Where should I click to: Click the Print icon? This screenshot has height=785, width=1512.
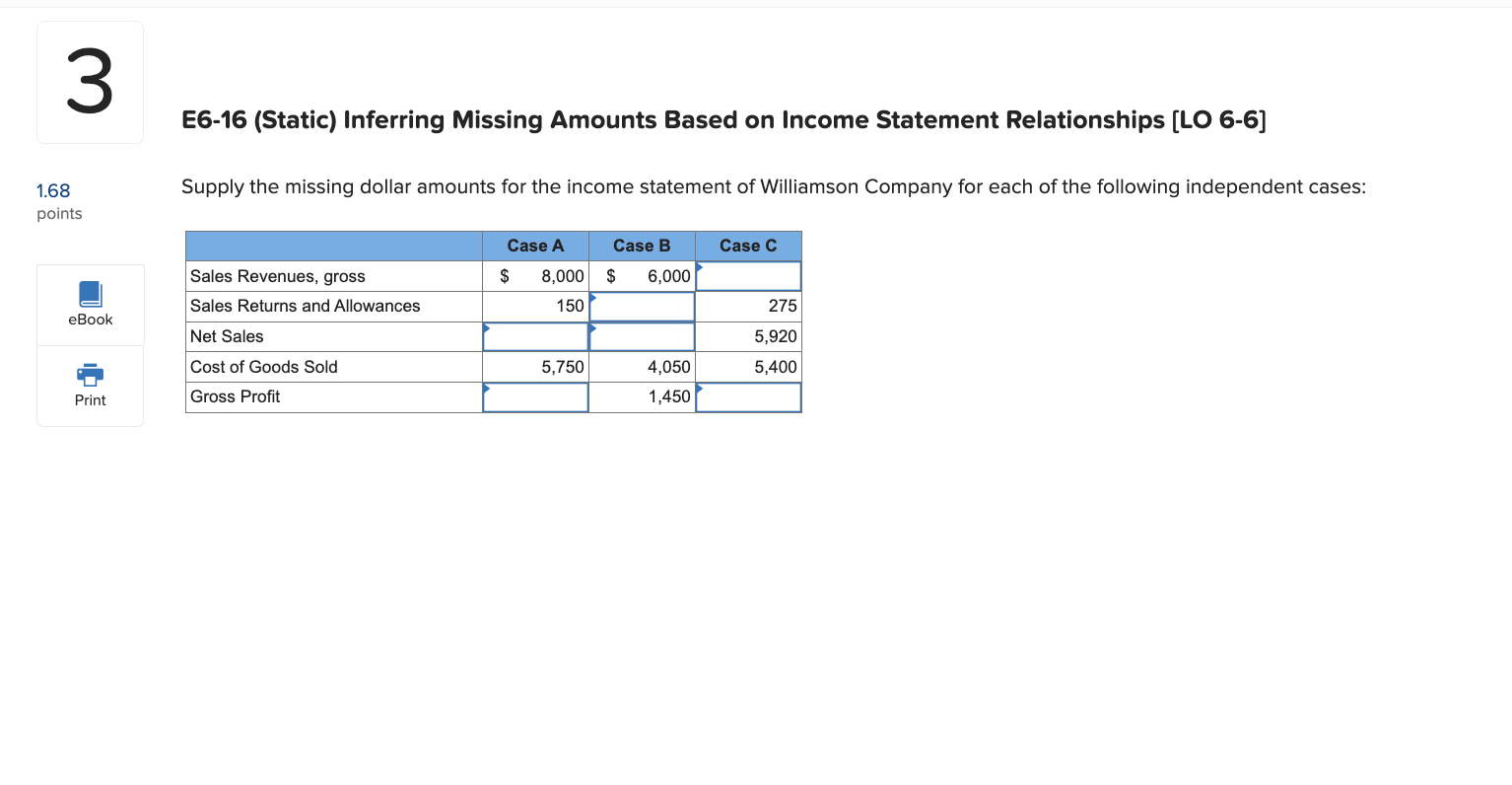pos(90,385)
